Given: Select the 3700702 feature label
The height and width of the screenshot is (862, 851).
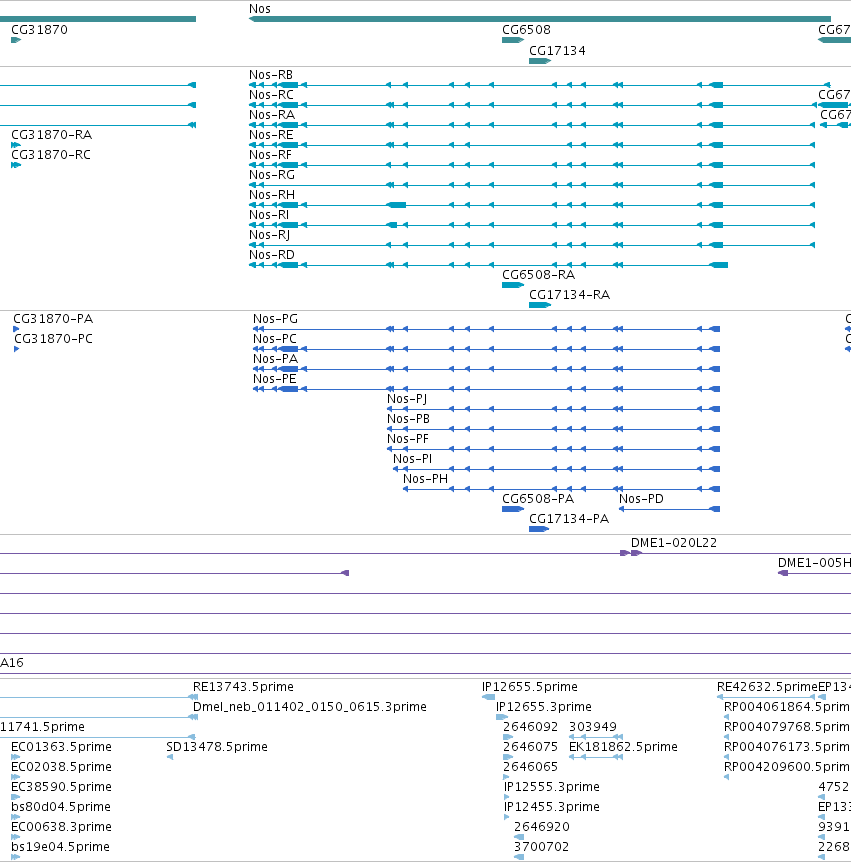Looking at the screenshot, I should [x=541, y=847].
